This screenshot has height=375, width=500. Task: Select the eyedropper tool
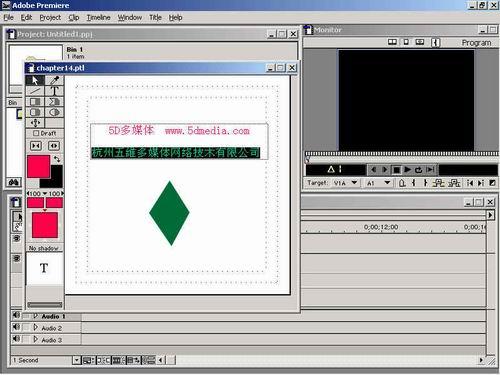pos(54,80)
